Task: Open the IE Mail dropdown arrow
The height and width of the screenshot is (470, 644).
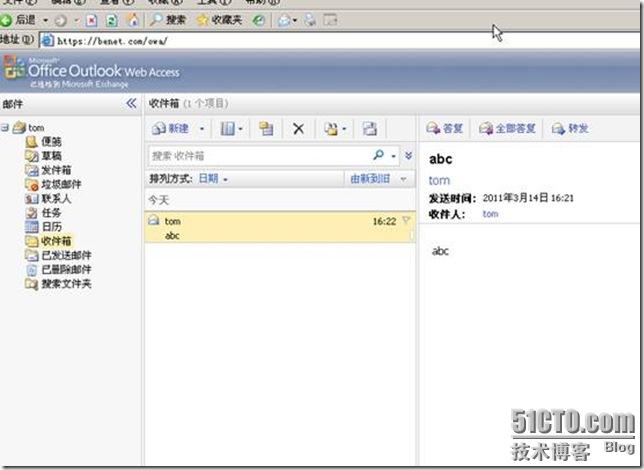Action: [x=295, y=21]
